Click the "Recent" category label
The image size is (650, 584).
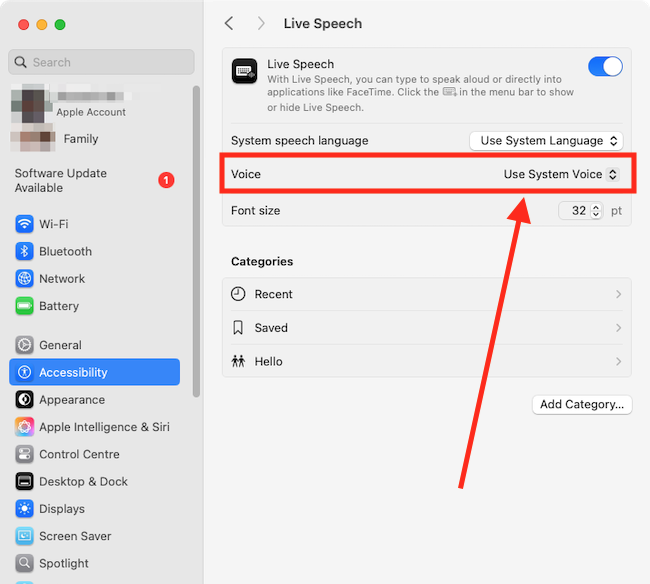[273, 294]
